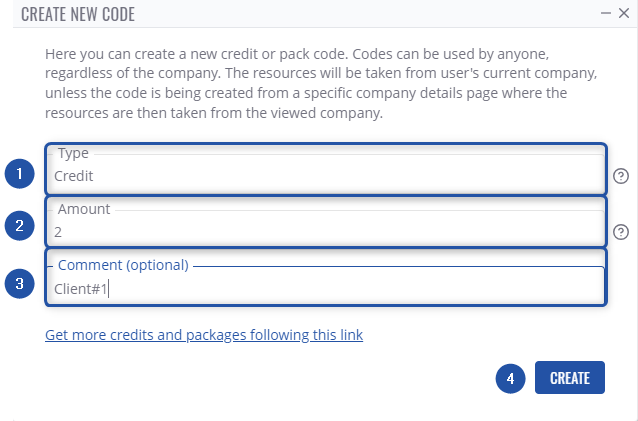Screen dimensions: 638x421
Task: Select the Credit value in Type
Action: click(x=73, y=175)
